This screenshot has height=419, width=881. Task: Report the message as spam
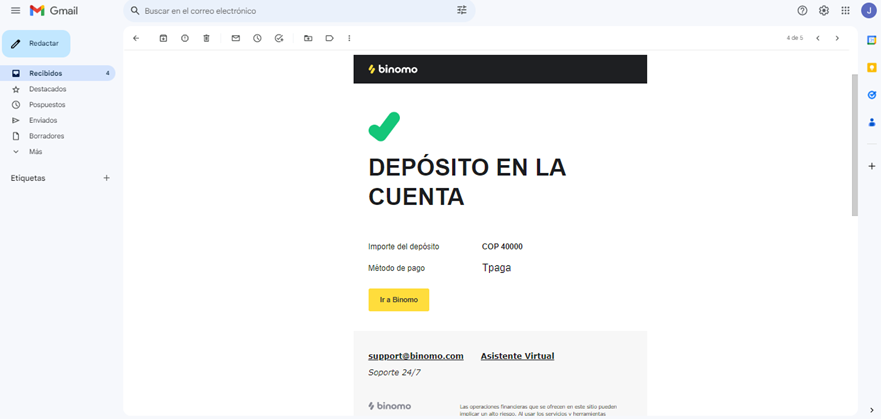pos(185,38)
